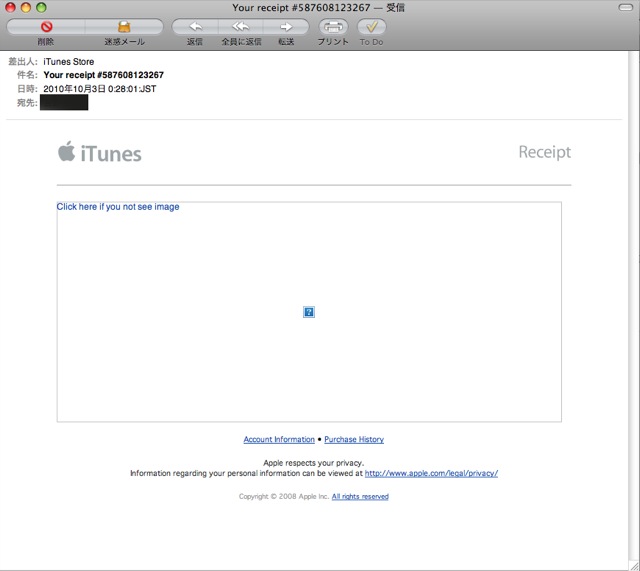640x571 pixels.
Task: Click the 'Apple respects your privacy.' text
Action: 313,463
